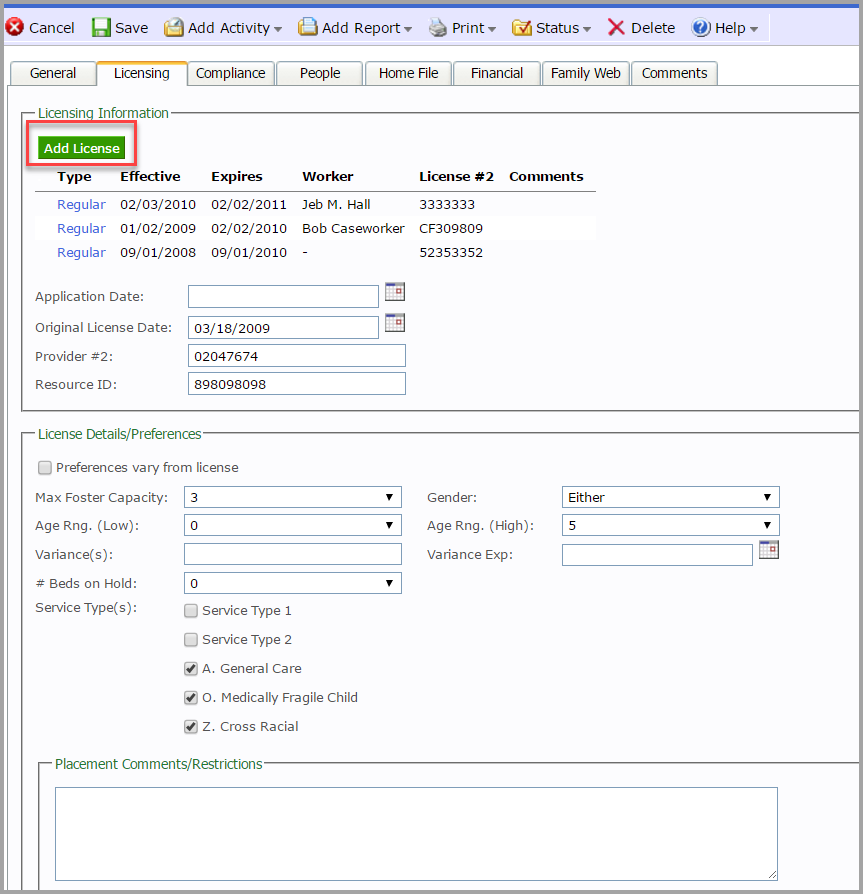Open Regular license effective 02/03/2010

point(82,205)
